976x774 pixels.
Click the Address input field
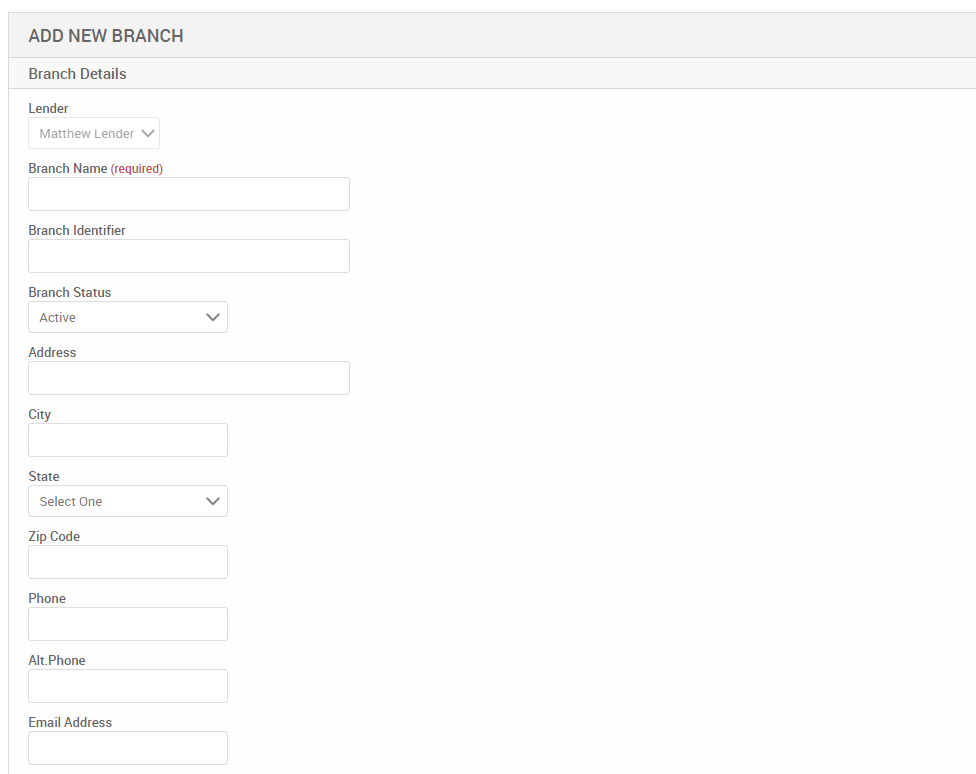click(x=188, y=377)
